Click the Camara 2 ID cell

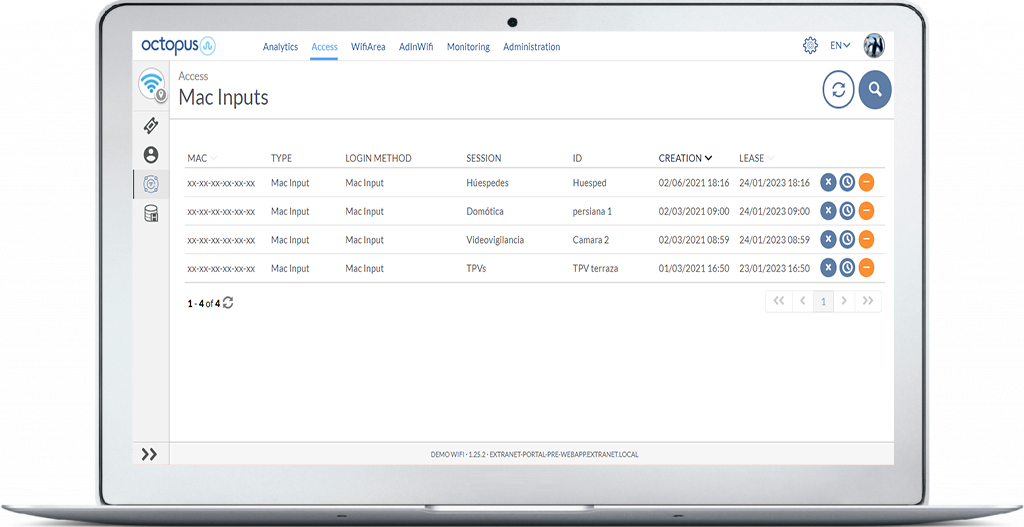[591, 240]
